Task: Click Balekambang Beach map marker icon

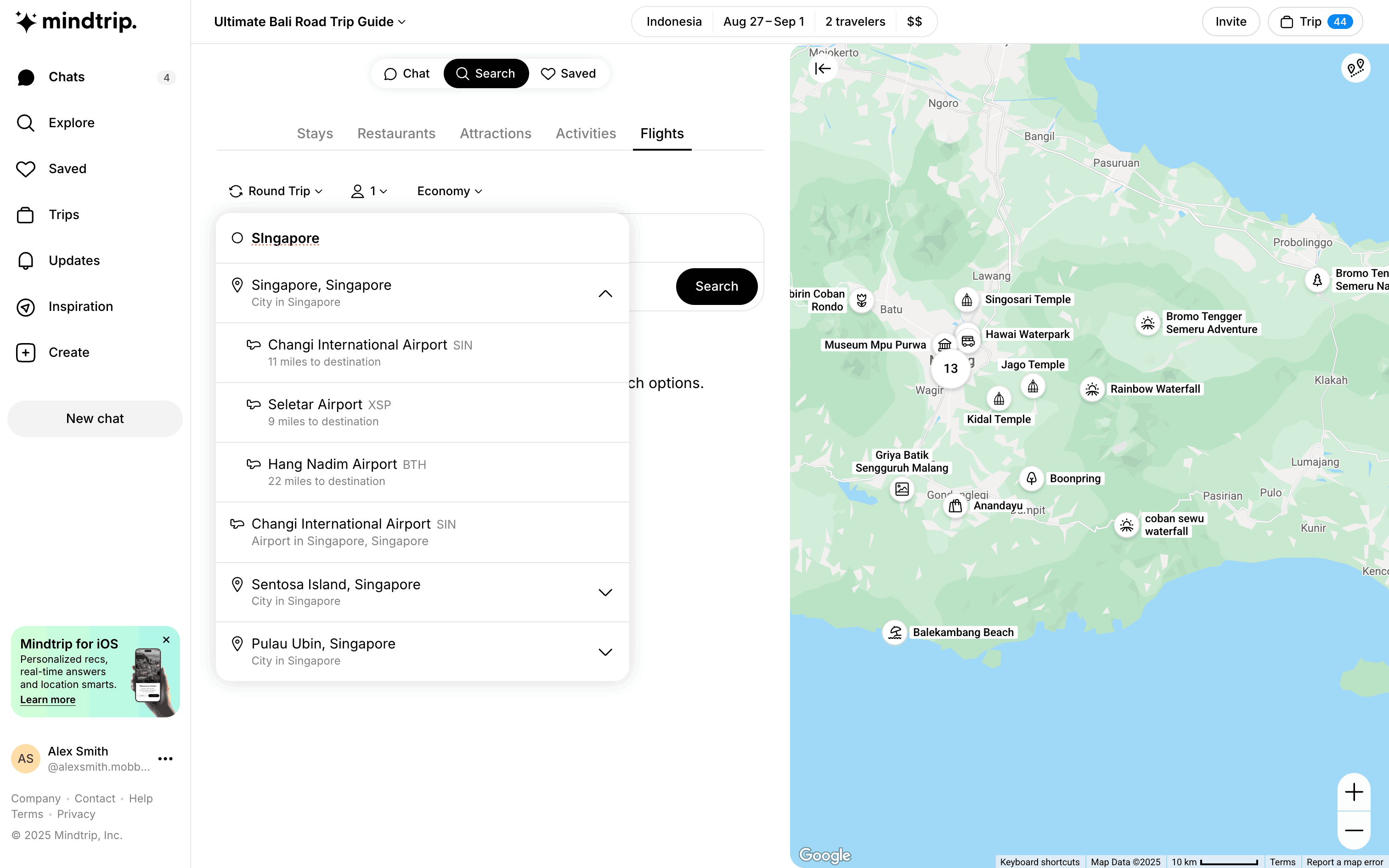Action: [895, 633]
